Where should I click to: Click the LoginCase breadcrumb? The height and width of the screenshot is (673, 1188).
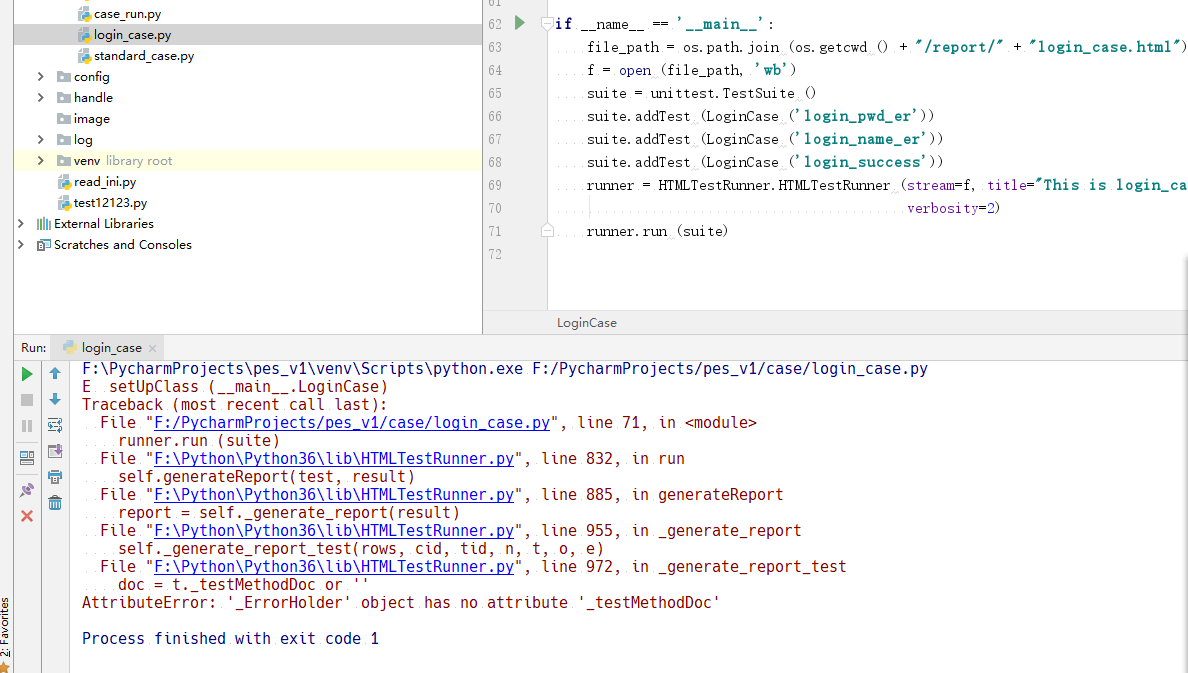(x=586, y=323)
